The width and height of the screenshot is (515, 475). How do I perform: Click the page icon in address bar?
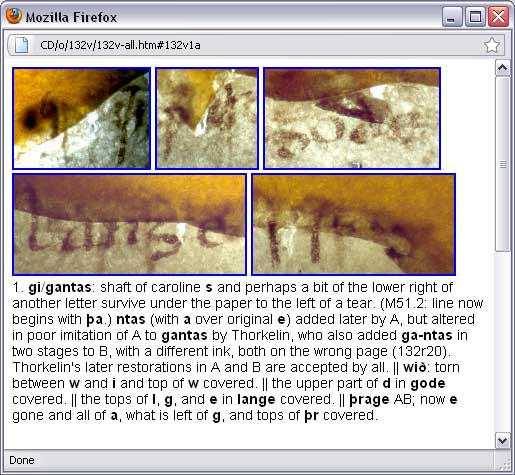(21, 45)
